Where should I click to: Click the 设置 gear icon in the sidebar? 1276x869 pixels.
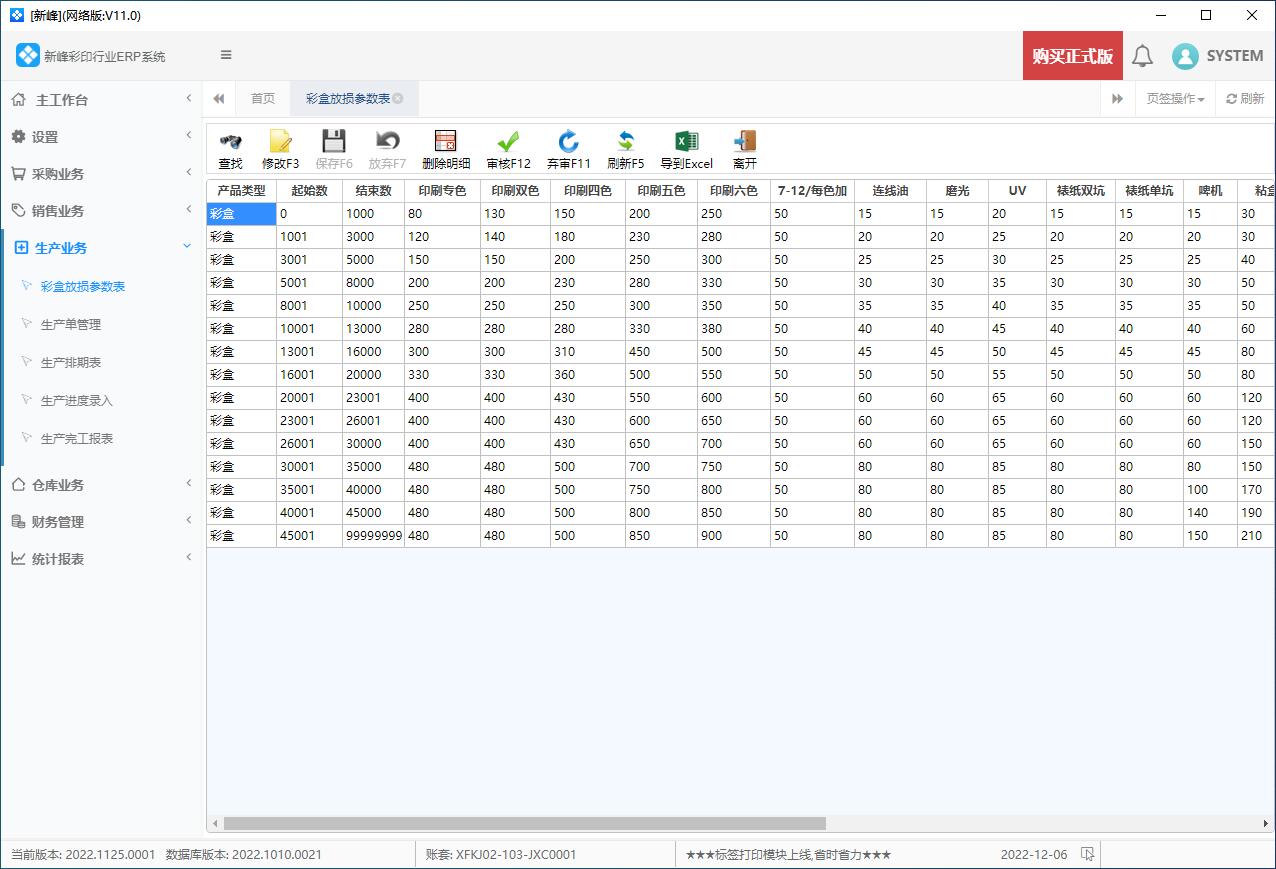(18, 136)
